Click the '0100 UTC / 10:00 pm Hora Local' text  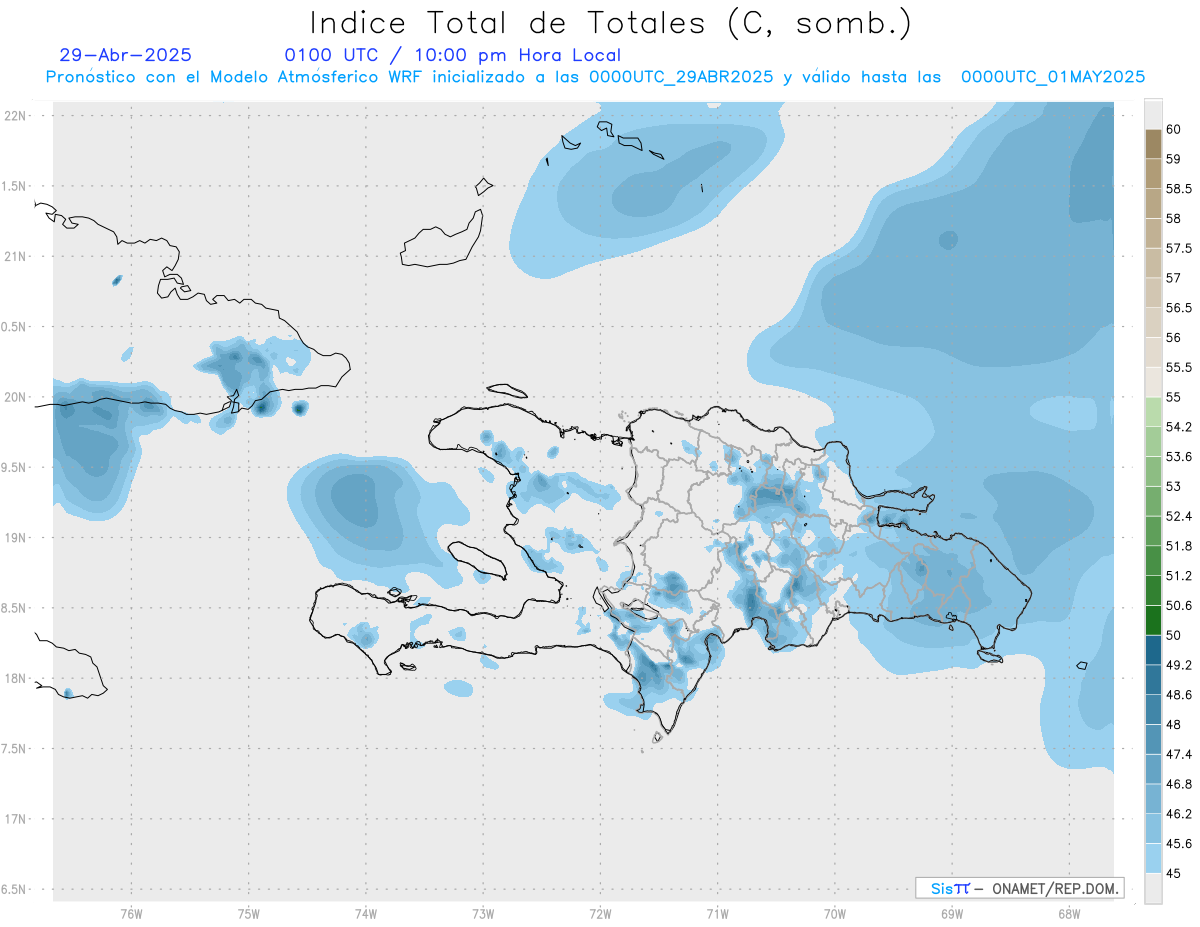[x=453, y=56]
